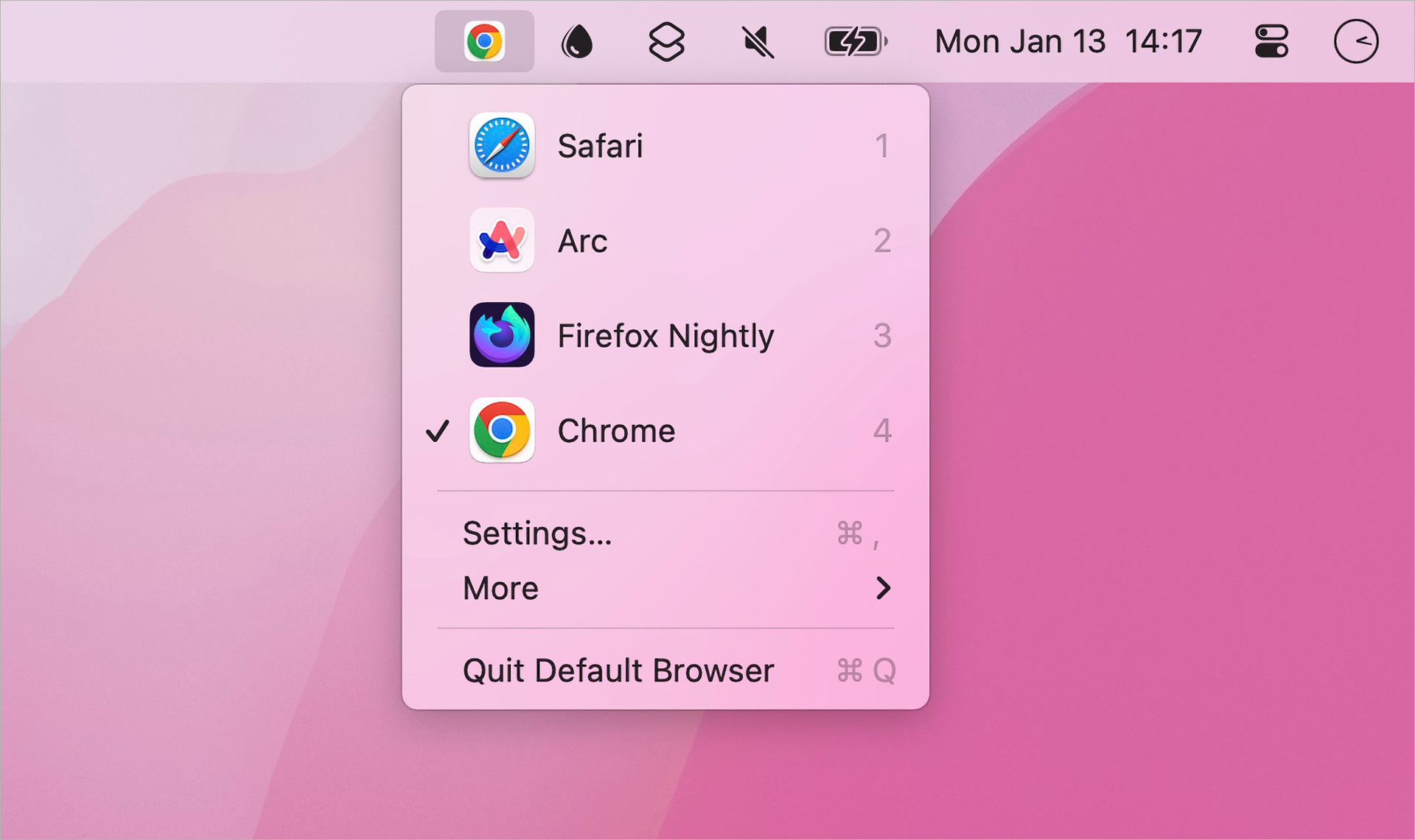
Task: Click the Chrome icon in menu bar
Action: [484, 41]
